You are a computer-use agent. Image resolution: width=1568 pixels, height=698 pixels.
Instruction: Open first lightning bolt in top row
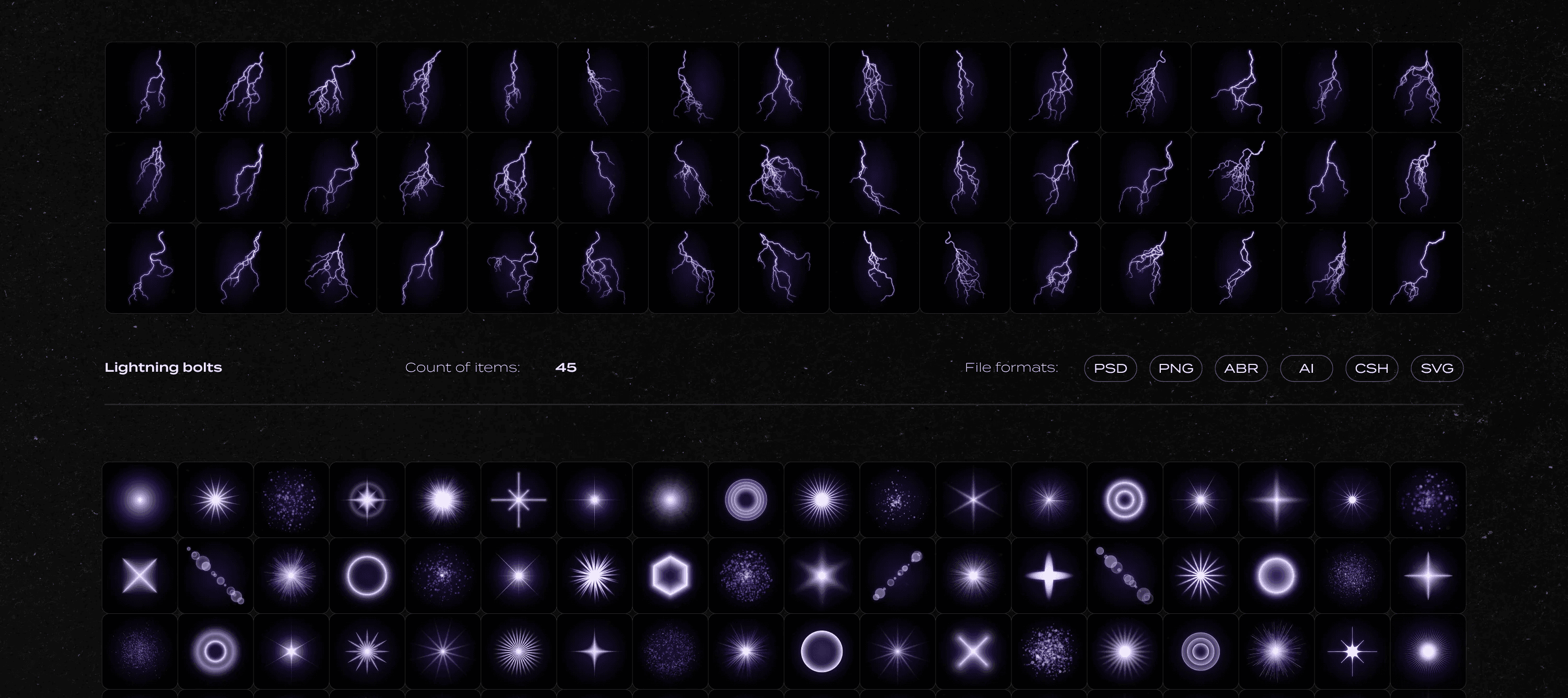(151, 86)
